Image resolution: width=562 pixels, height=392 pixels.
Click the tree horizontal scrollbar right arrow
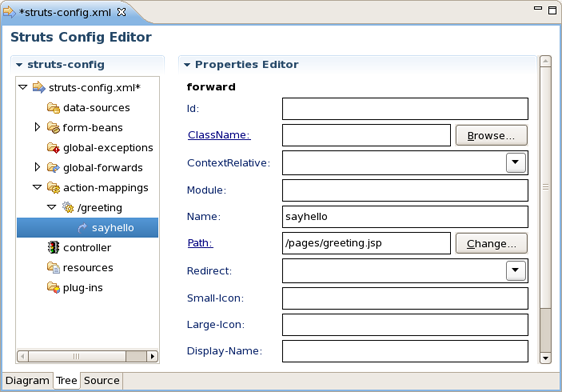(152, 356)
